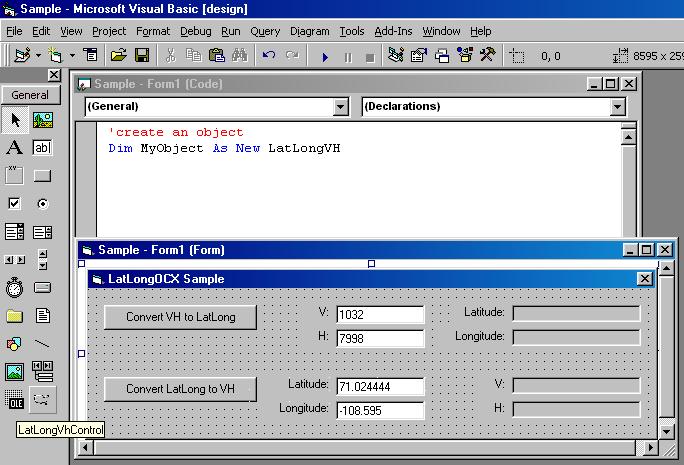Open the File menu

14,31
